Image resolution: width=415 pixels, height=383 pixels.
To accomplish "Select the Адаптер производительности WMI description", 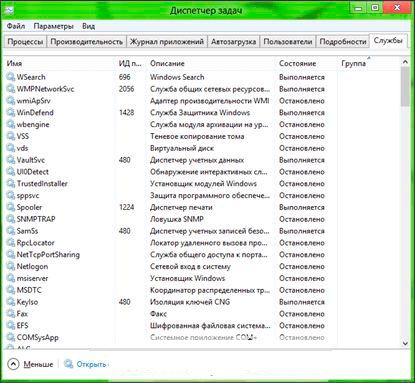I will (x=210, y=101).
